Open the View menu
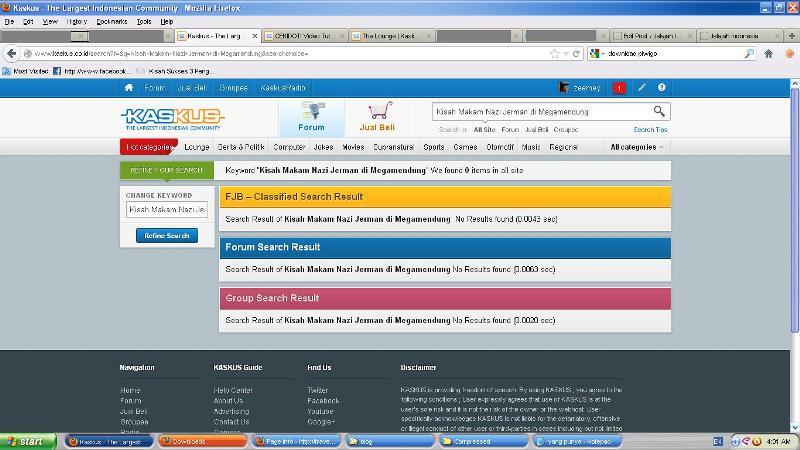 49,21
